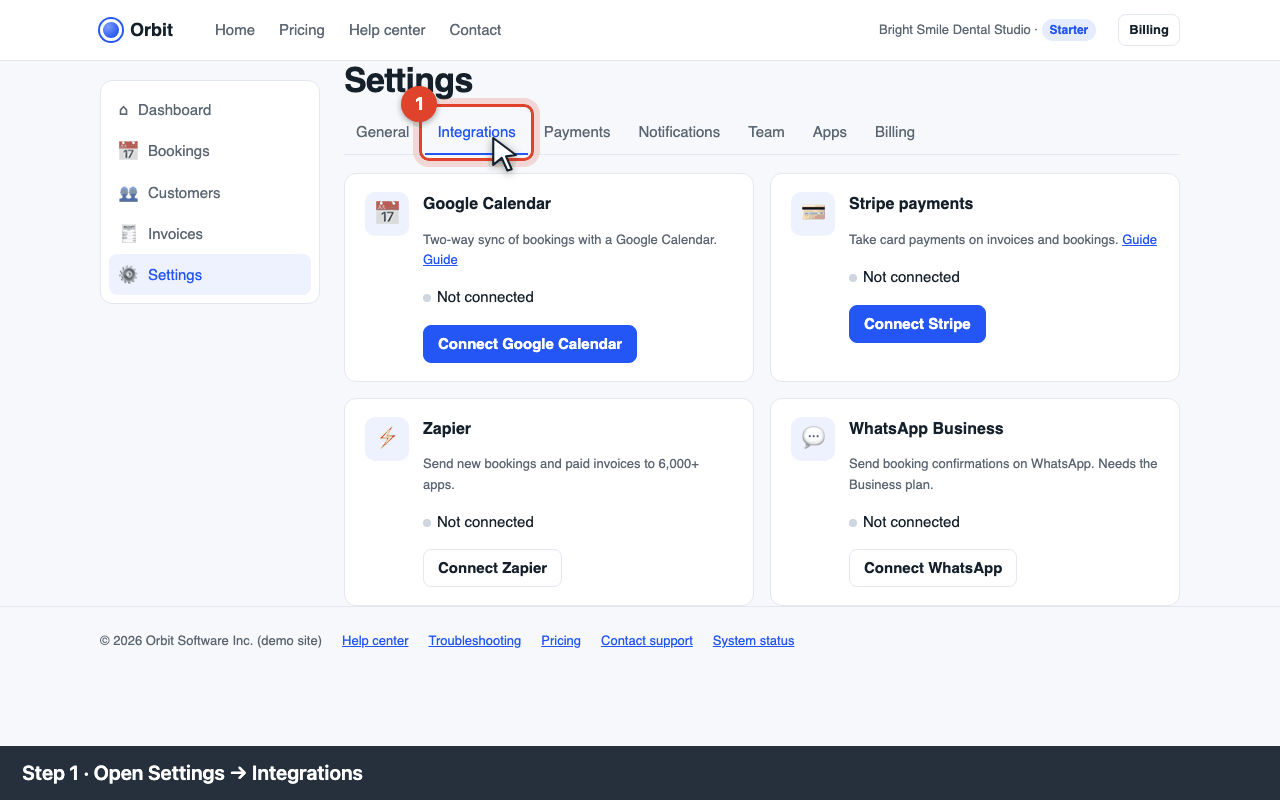Open the Invoices sidebar item
The height and width of the screenshot is (800, 1280).
pos(210,234)
